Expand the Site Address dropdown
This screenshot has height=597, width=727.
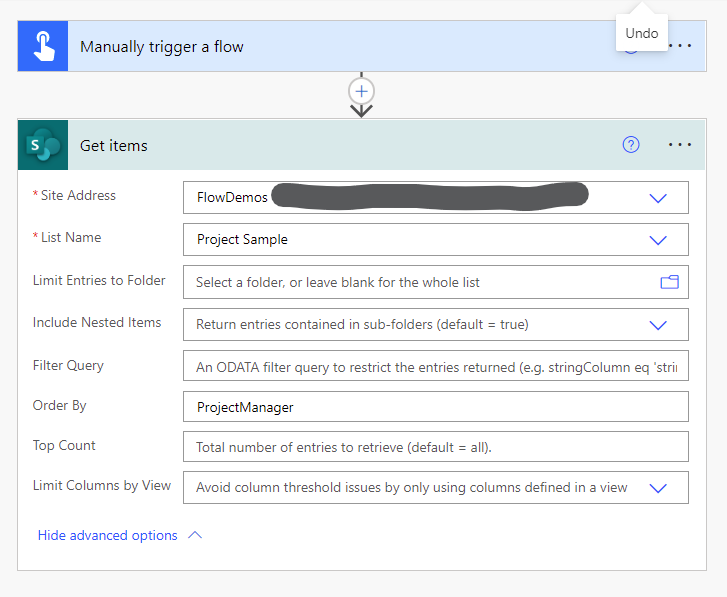(658, 198)
